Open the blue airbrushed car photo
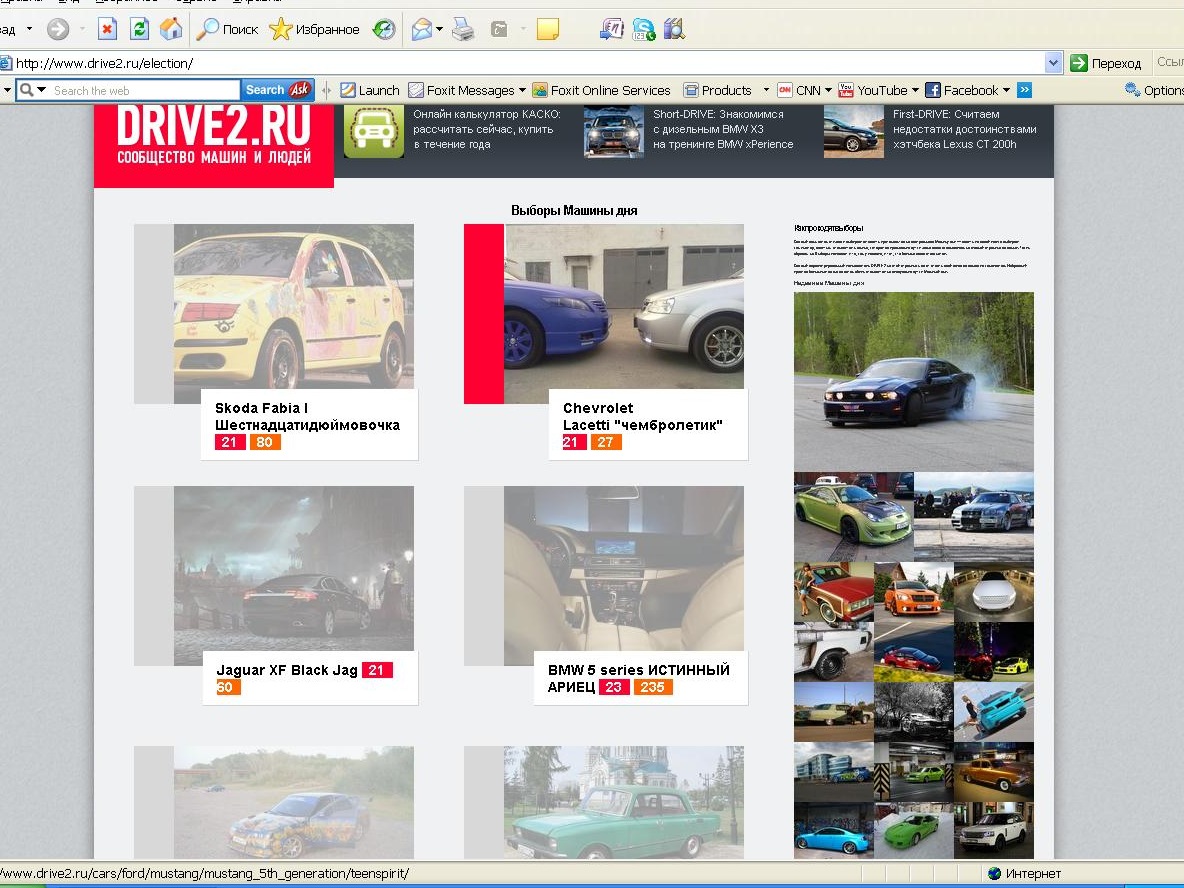The image size is (1184, 888). tap(294, 802)
